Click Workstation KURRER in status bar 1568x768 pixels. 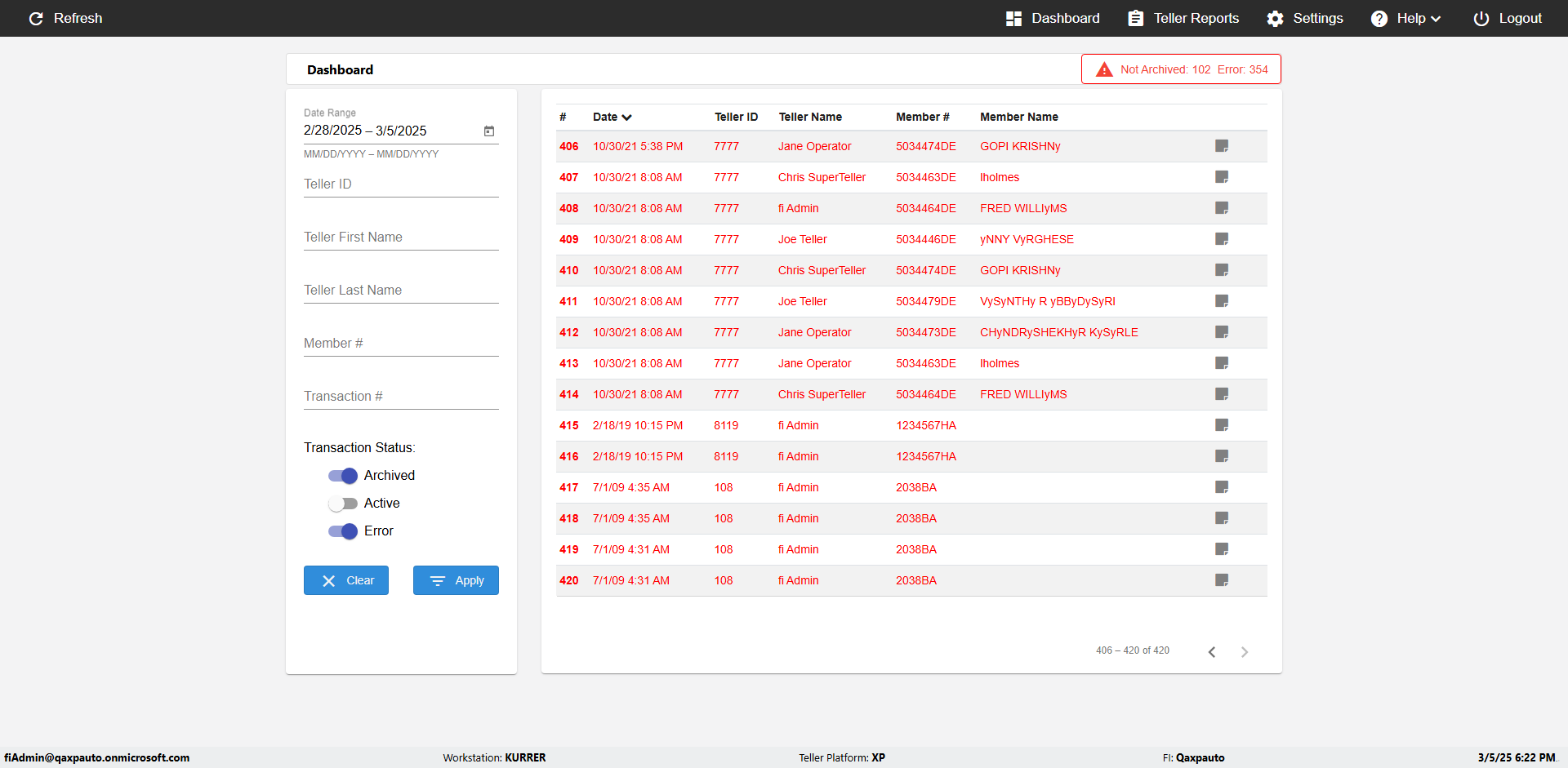494,757
